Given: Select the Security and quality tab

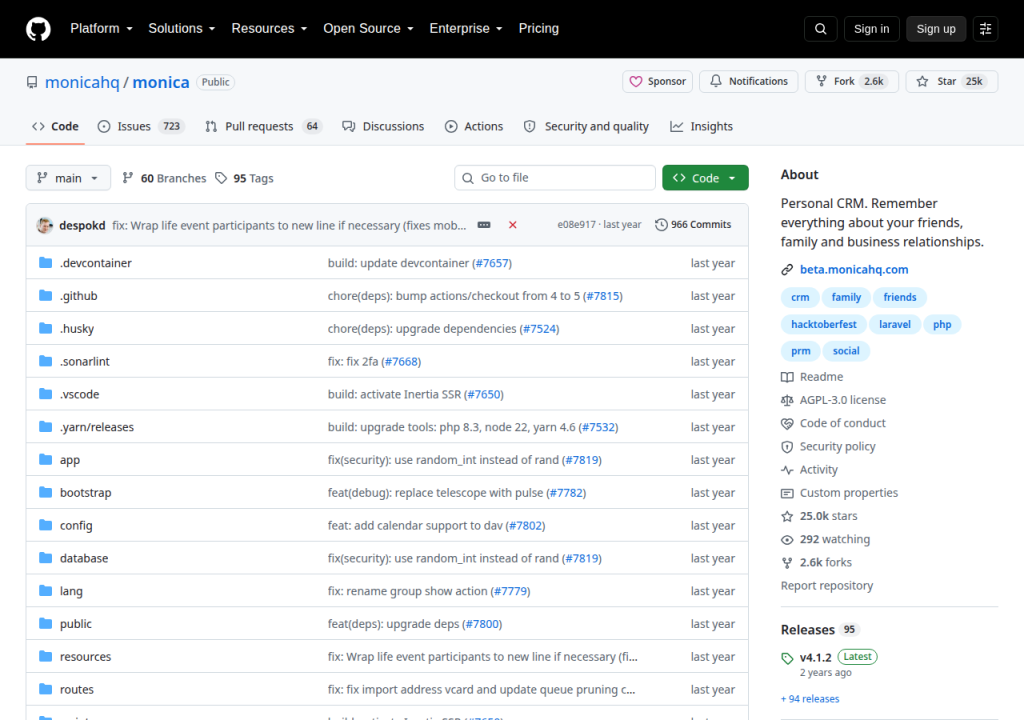Looking at the screenshot, I should [586, 126].
